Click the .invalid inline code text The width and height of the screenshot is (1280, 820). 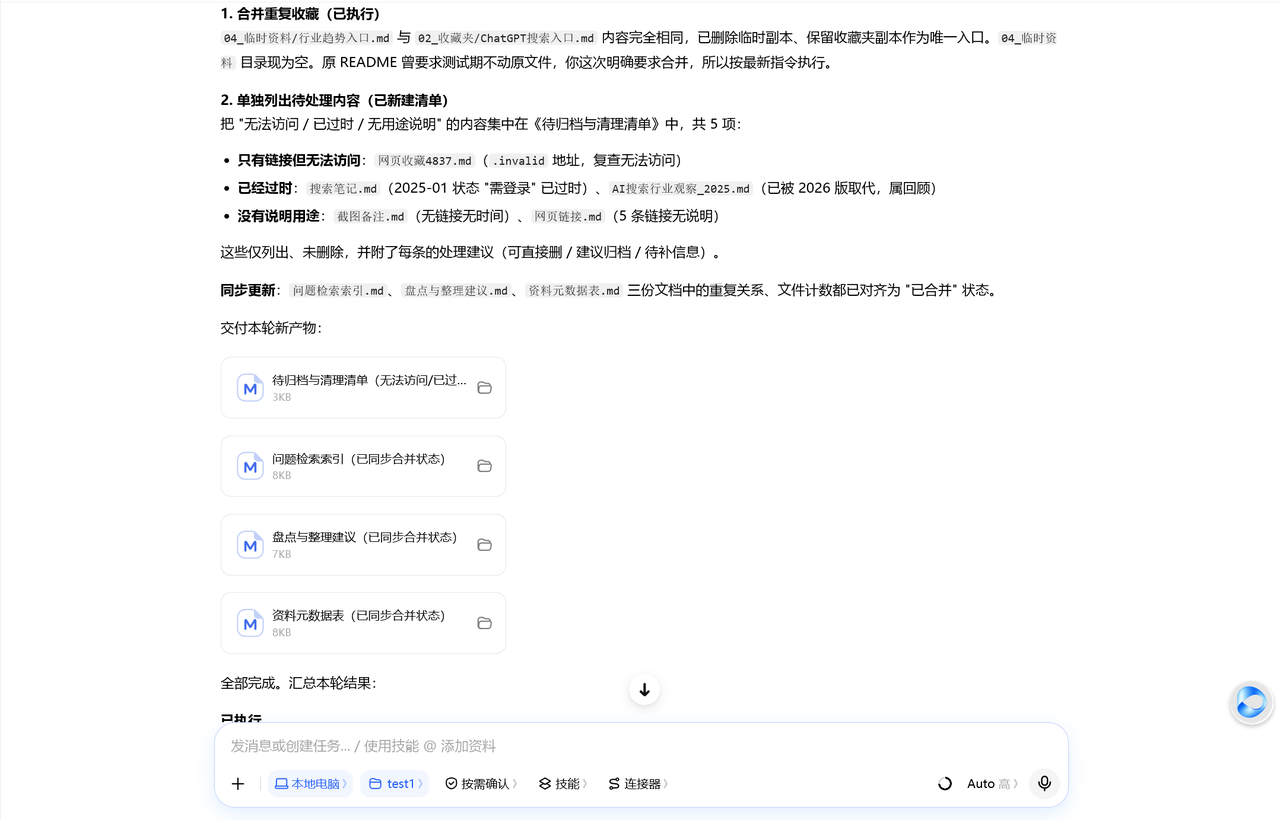519,160
